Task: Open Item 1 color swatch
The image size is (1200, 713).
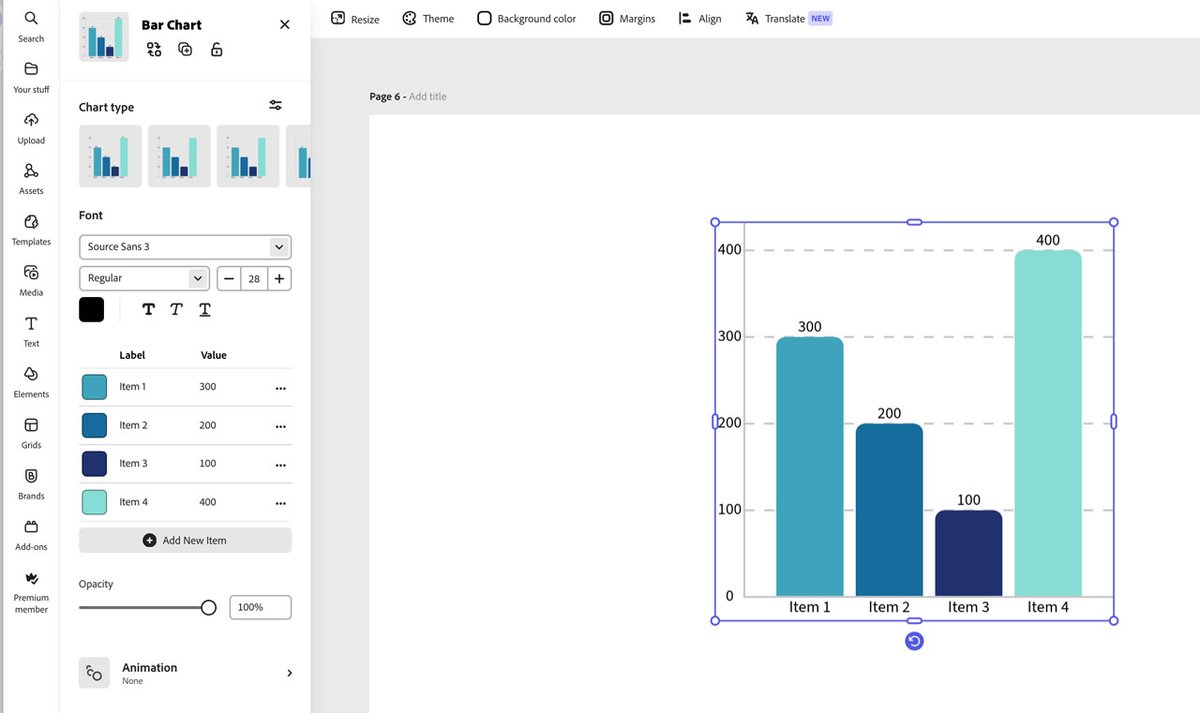Action: pos(94,387)
